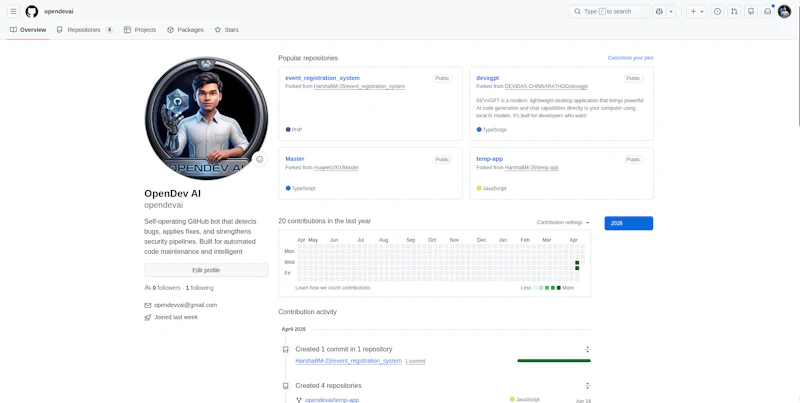Open pull requests icon in header
Screen dimensions: 800x403
(x=734, y=11)
